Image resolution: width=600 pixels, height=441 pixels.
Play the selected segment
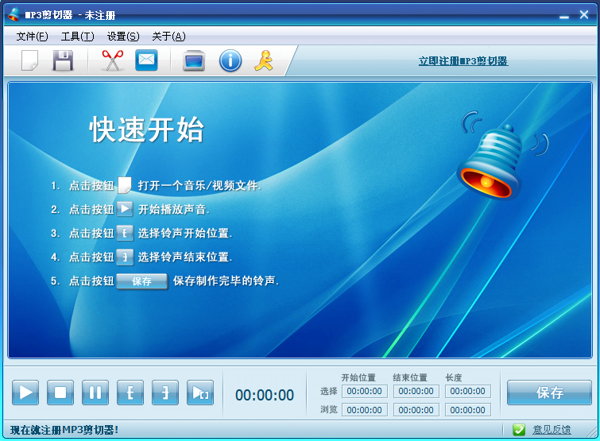point(200,393)
